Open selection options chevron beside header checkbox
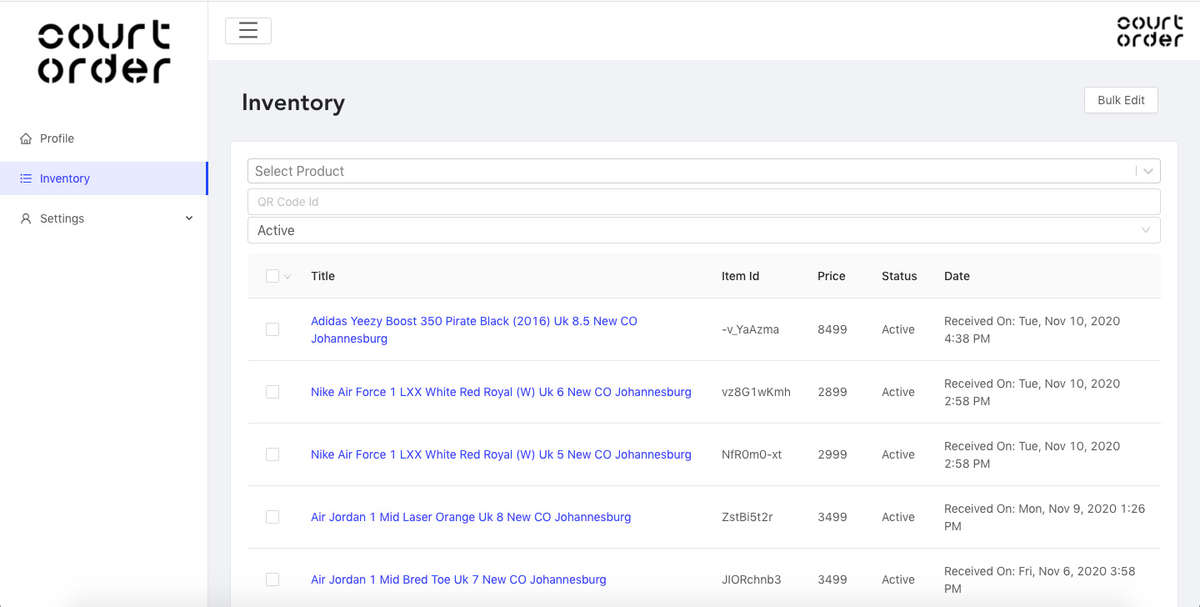Viewport: 1200px width, 607px height. [288, 277]
